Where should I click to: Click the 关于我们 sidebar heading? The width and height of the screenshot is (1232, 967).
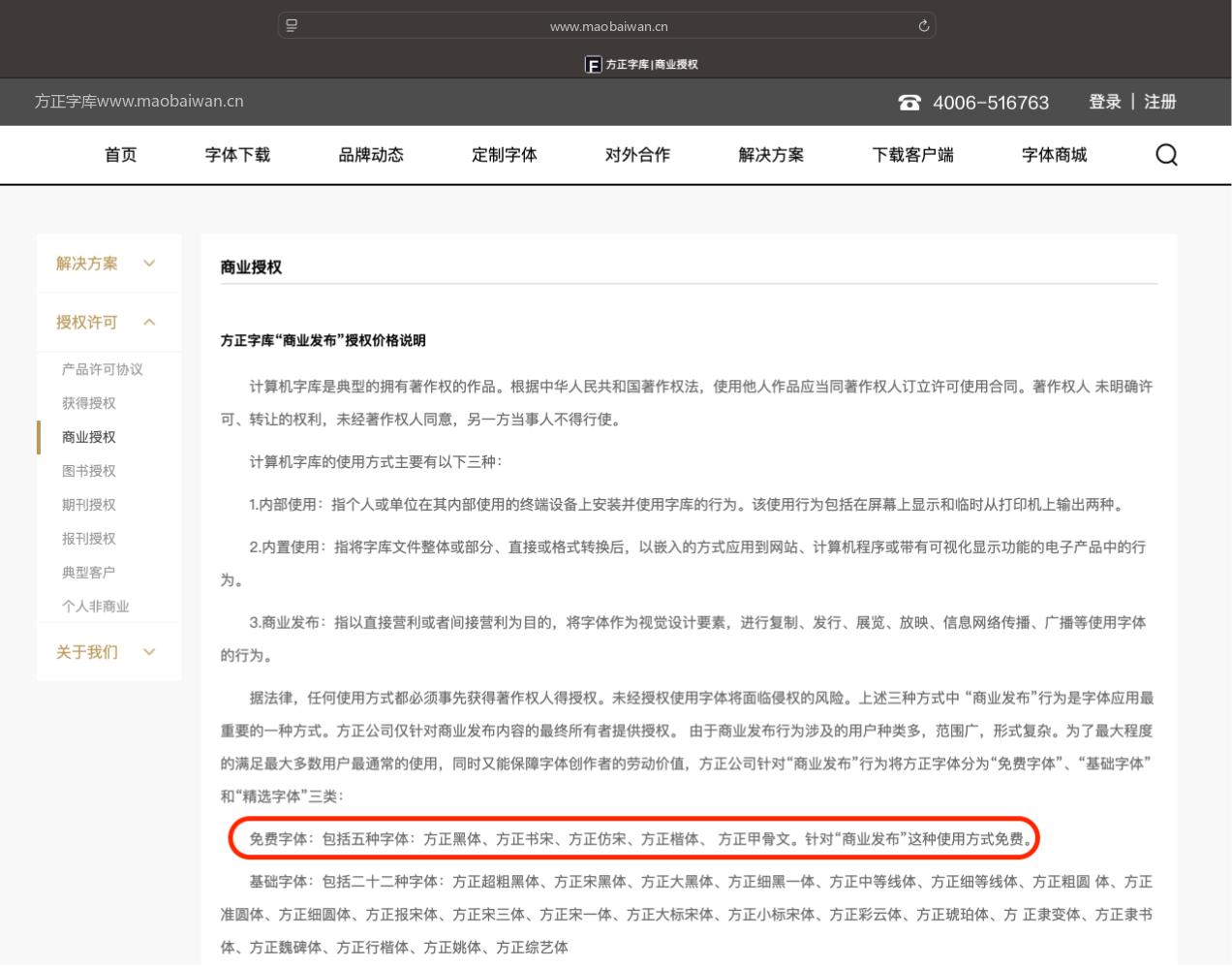87,652
